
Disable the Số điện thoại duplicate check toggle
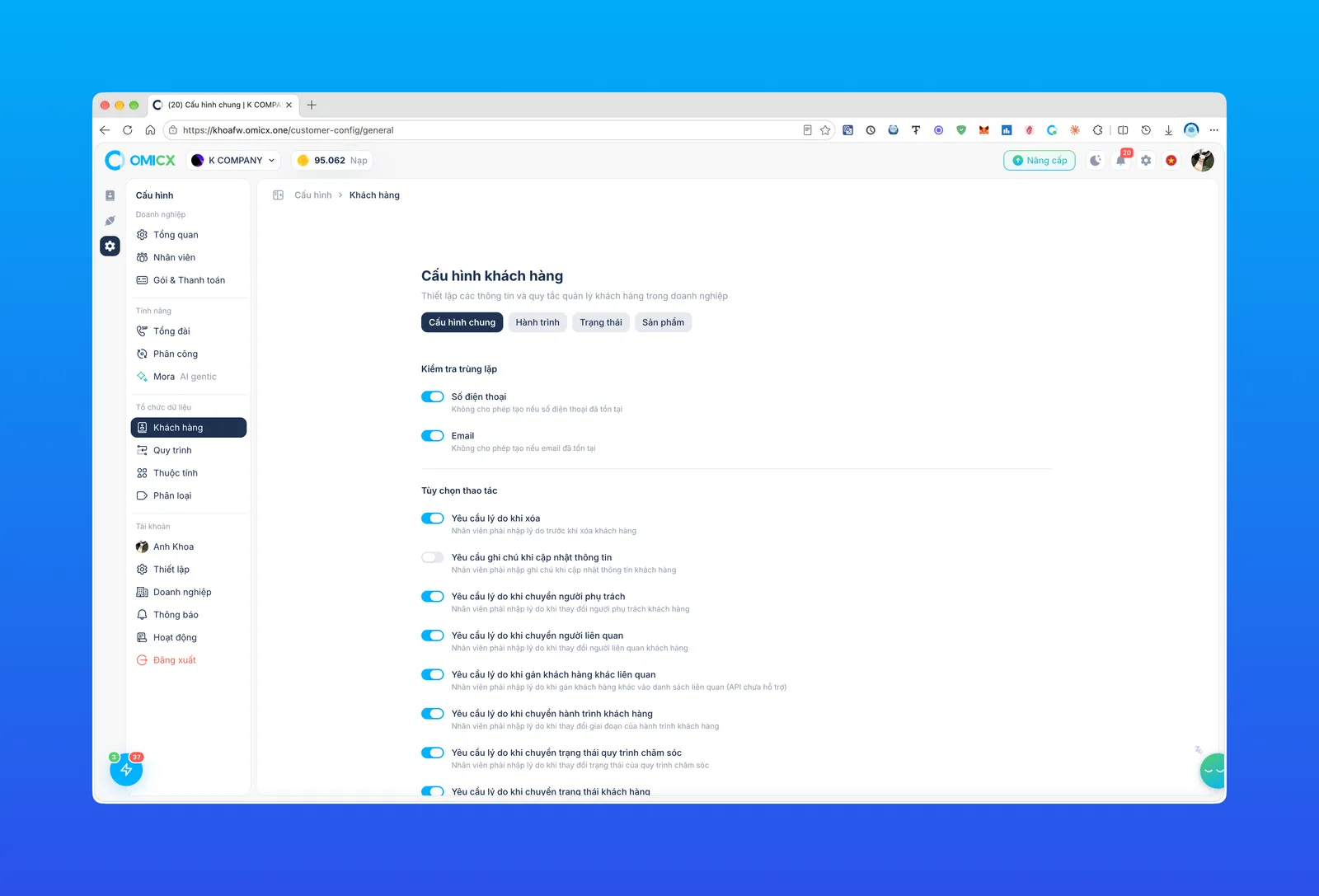[433, 396]
